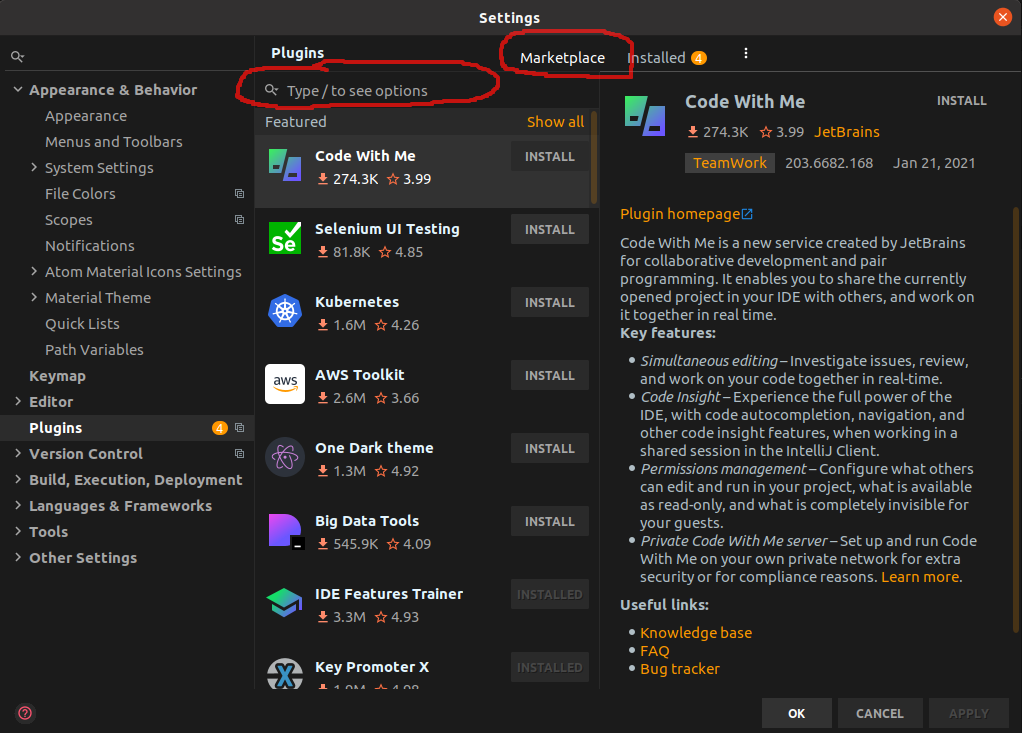This screenshot has height=733, width=1022.
Task: Click the project-level icon next to Version Control
Action: (x=239, y=453)
